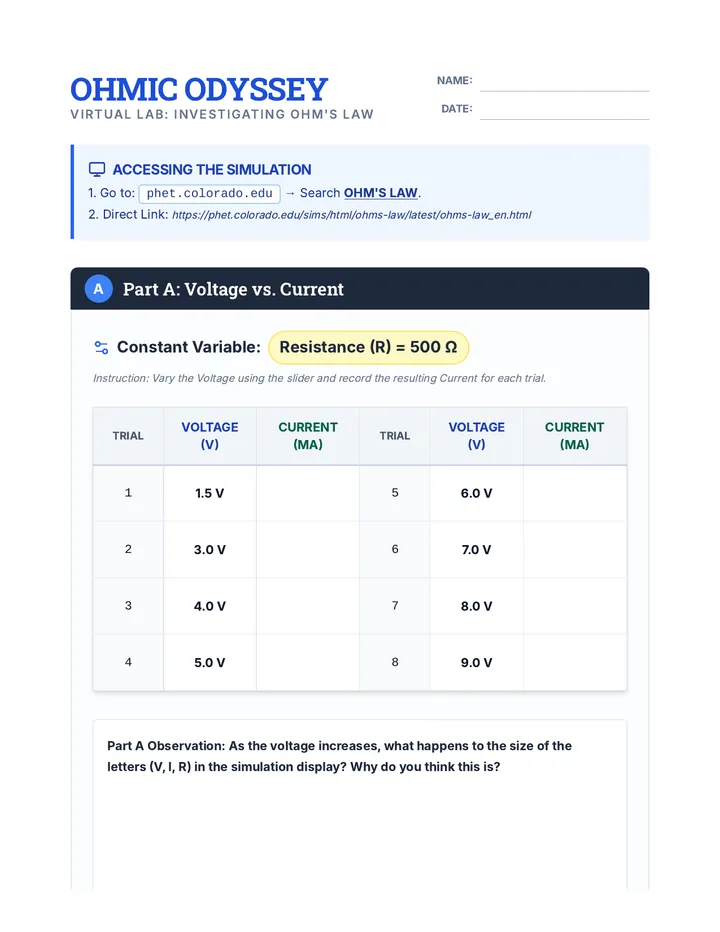The width and height of the screenshot is (720, 932).
Task: Click the empty current cell for trial 8
Action: (575, 663)
